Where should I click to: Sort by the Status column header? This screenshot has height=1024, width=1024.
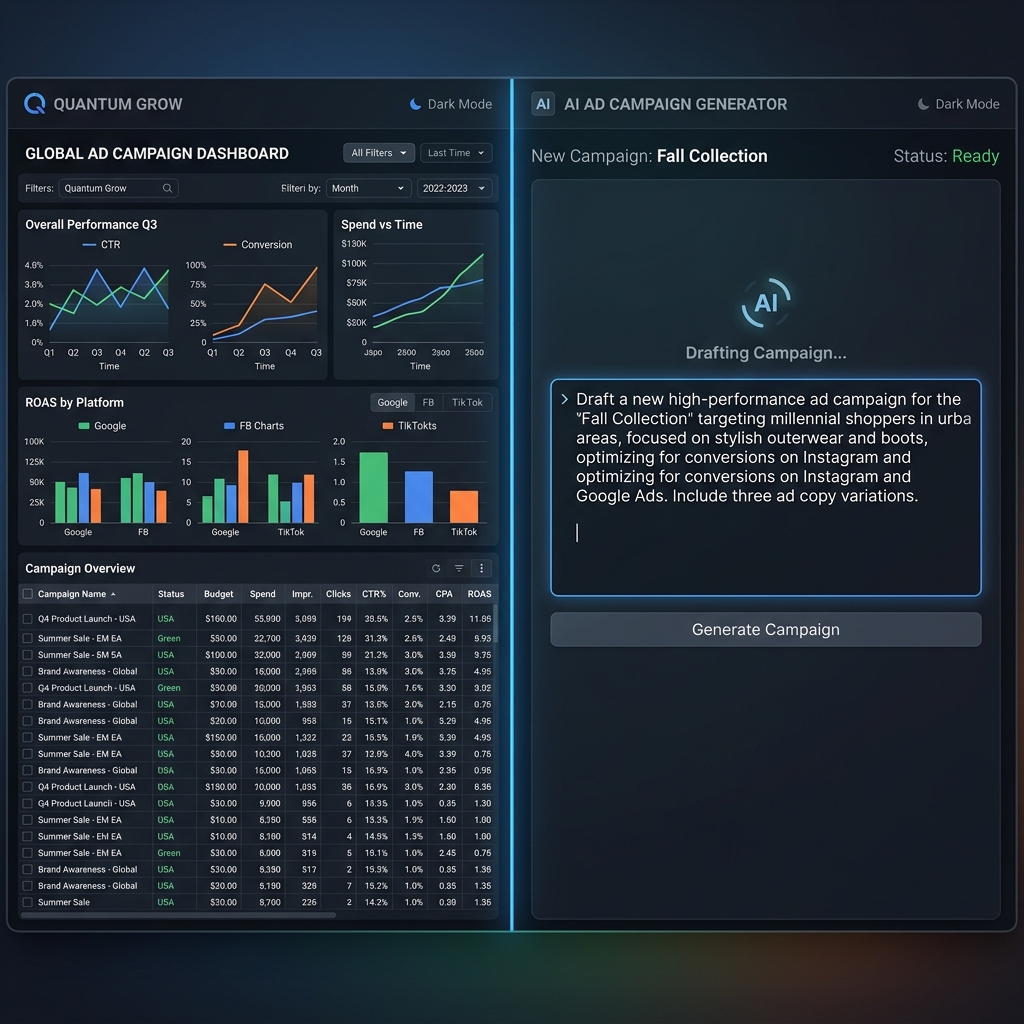[x=171, y=594]
